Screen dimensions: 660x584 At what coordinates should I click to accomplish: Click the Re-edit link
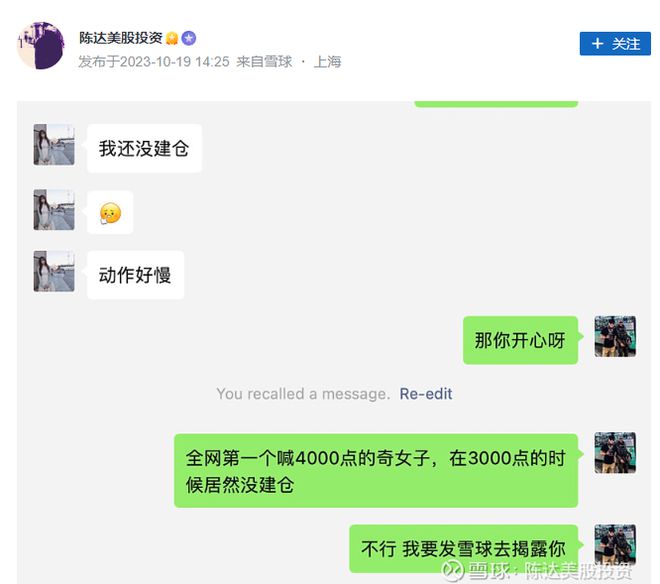pyautogui.click(x=426, y=394)
